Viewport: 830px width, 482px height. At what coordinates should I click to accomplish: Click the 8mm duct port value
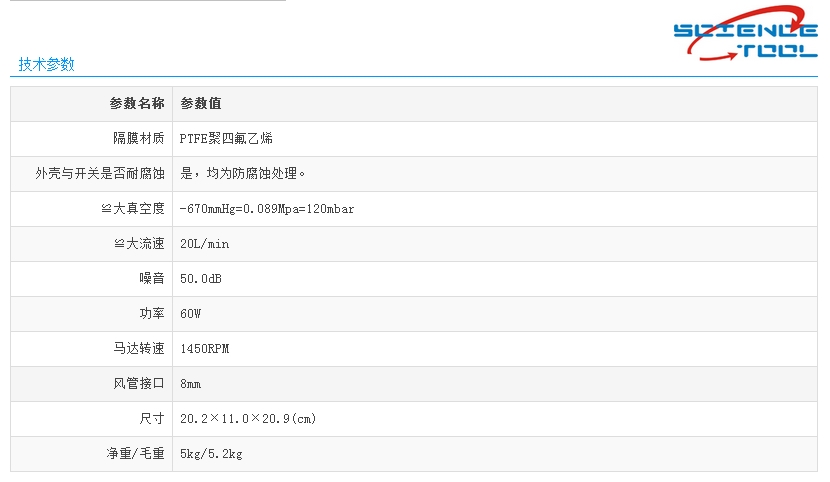(x=191, y=384)
